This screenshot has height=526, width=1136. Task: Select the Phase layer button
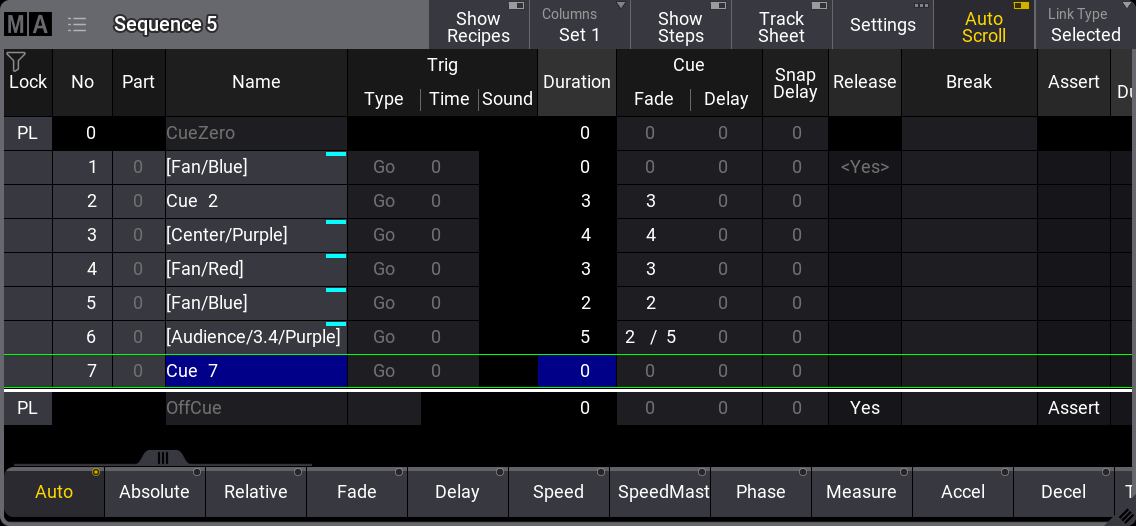(760, 492)
